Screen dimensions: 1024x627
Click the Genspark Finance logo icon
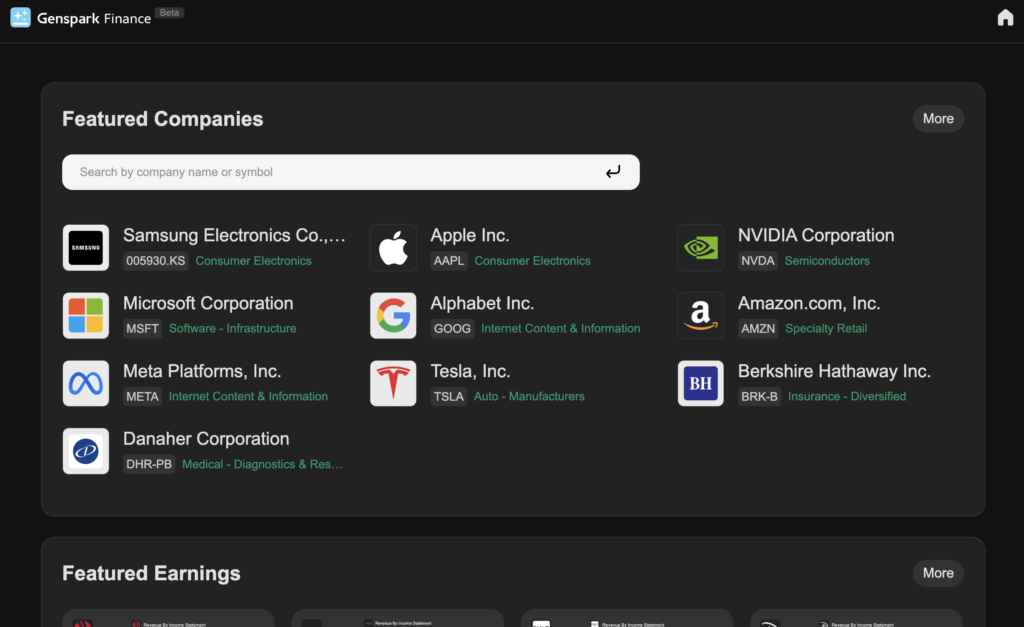click(x=20, y=18)
